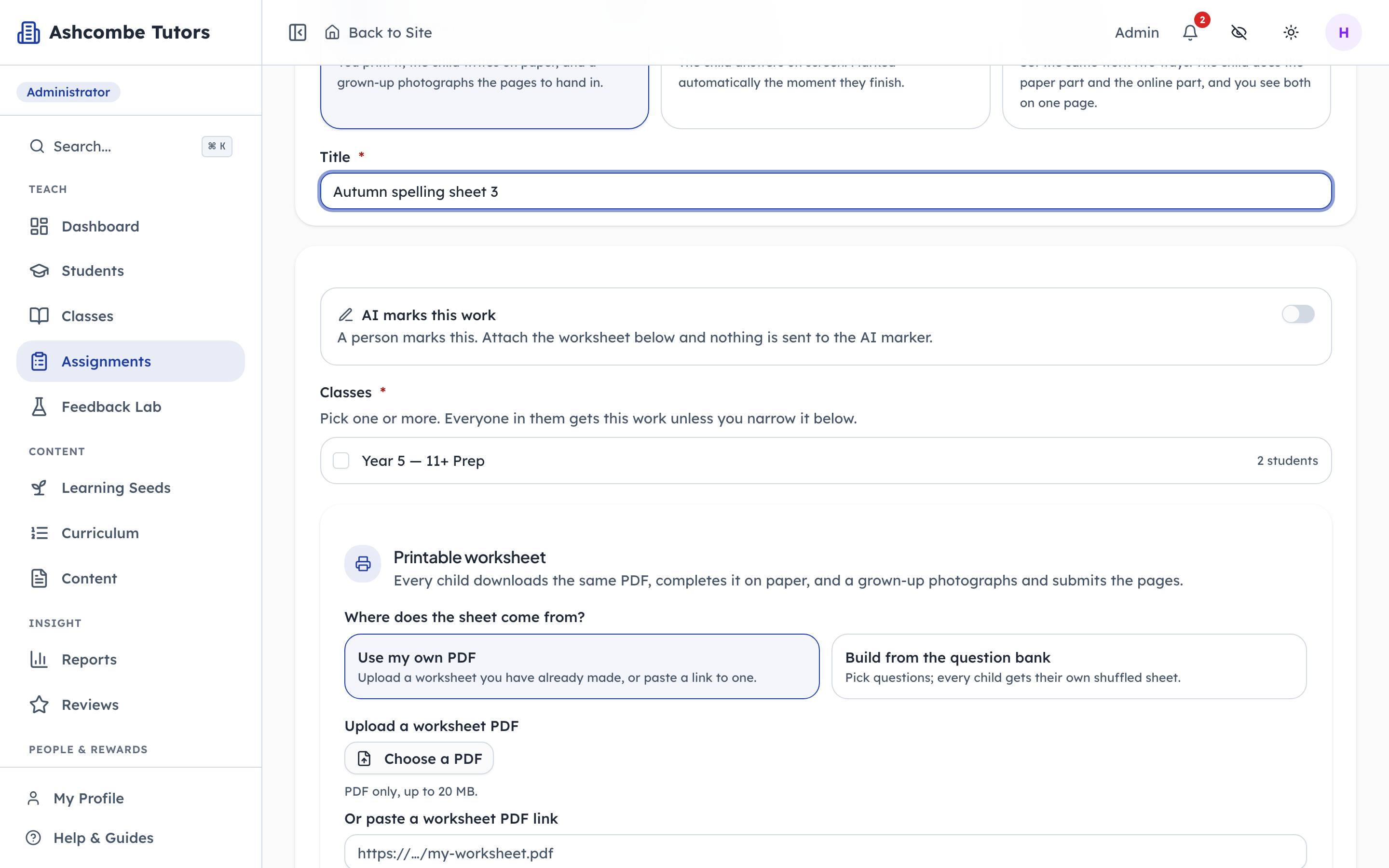1389x868 pixels.
Task: Click the sidebar Search box
Action: tap(130, 147)
